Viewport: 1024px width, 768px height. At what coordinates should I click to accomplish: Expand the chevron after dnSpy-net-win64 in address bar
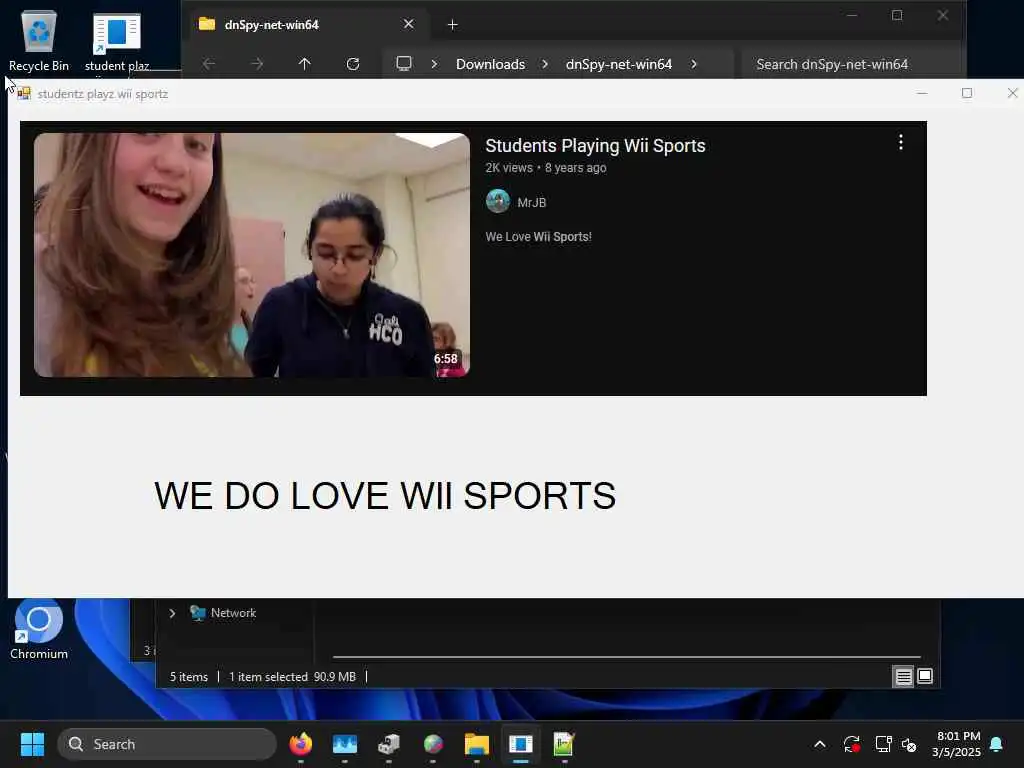pyautogui.click(x=694, y=64)
